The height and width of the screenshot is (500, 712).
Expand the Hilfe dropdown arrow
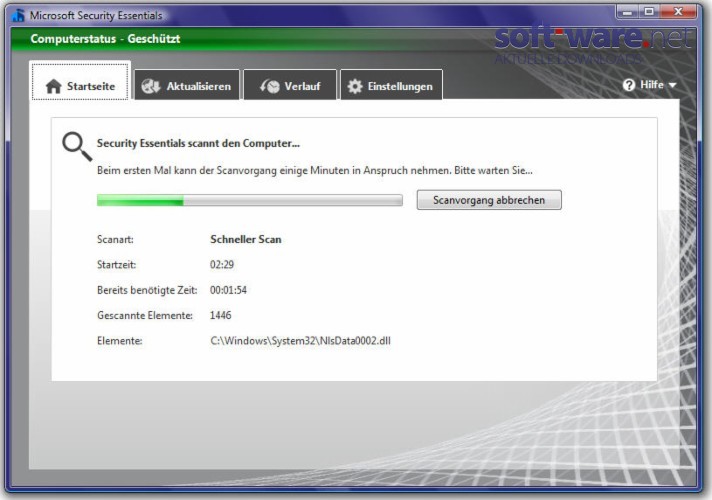pos(672,85)
